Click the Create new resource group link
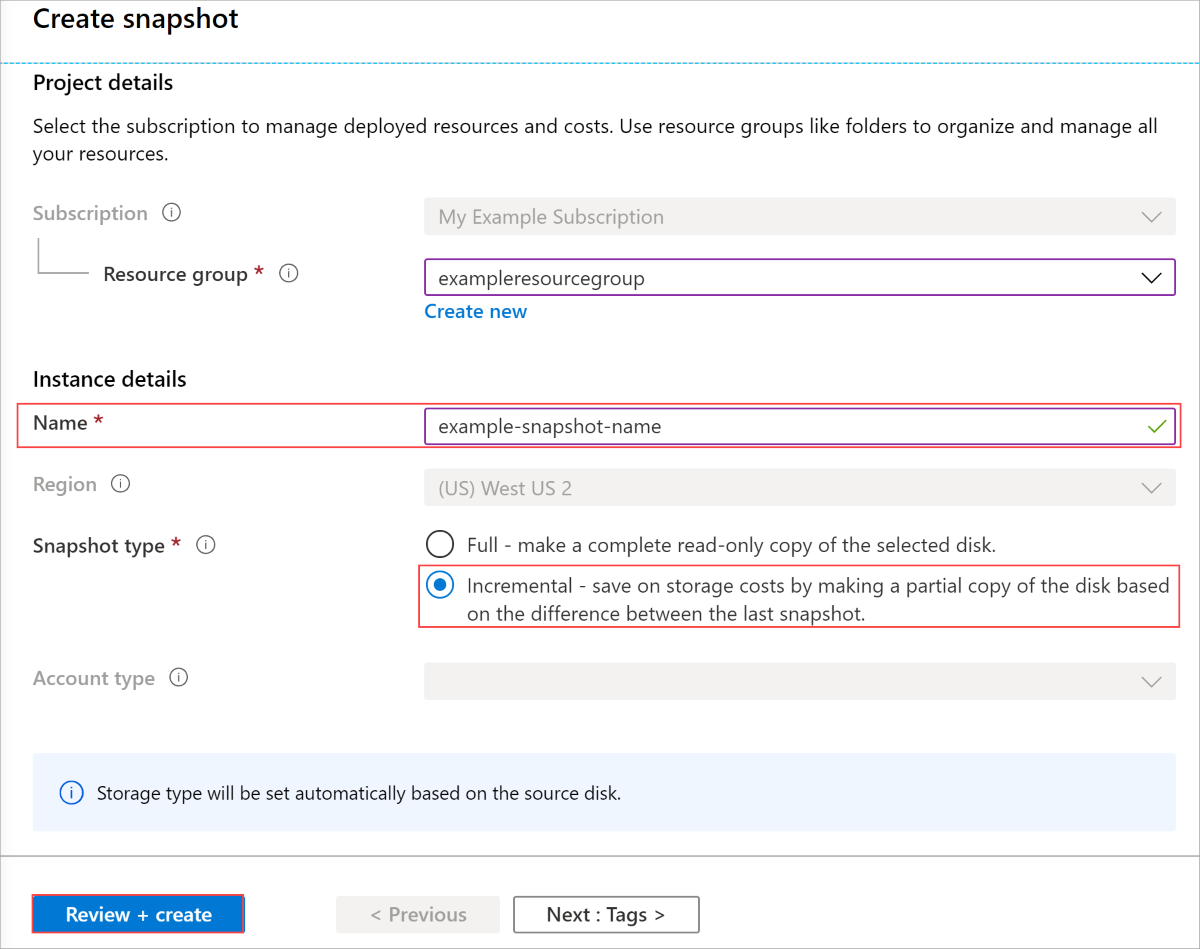Screen dimensions: 1200x949 click(x=475, y=311)
